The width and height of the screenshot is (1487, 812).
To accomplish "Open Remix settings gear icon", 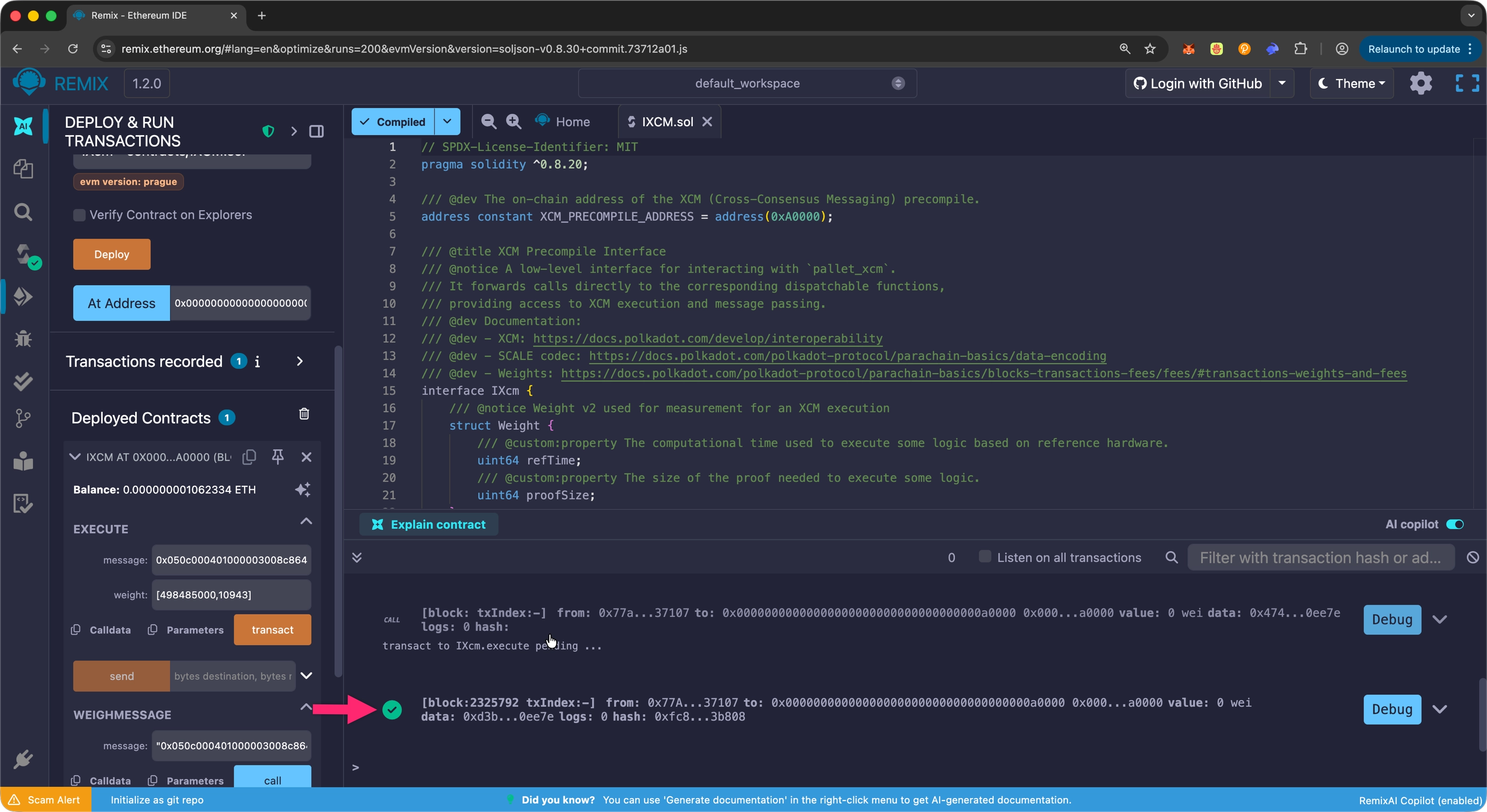I will click(1421, 84).
